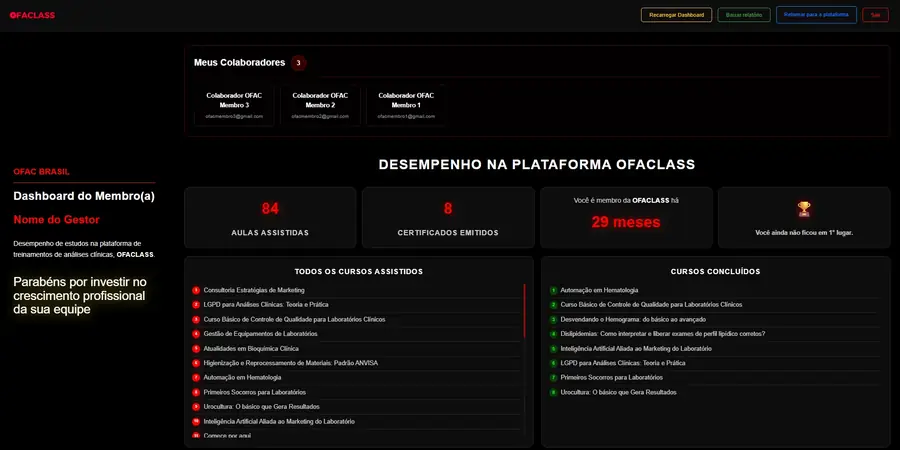Select Desvendando o Hemograma completed course
Image resolution: width=900 pixels, height=450 pixels.
[x=633, y=319]
